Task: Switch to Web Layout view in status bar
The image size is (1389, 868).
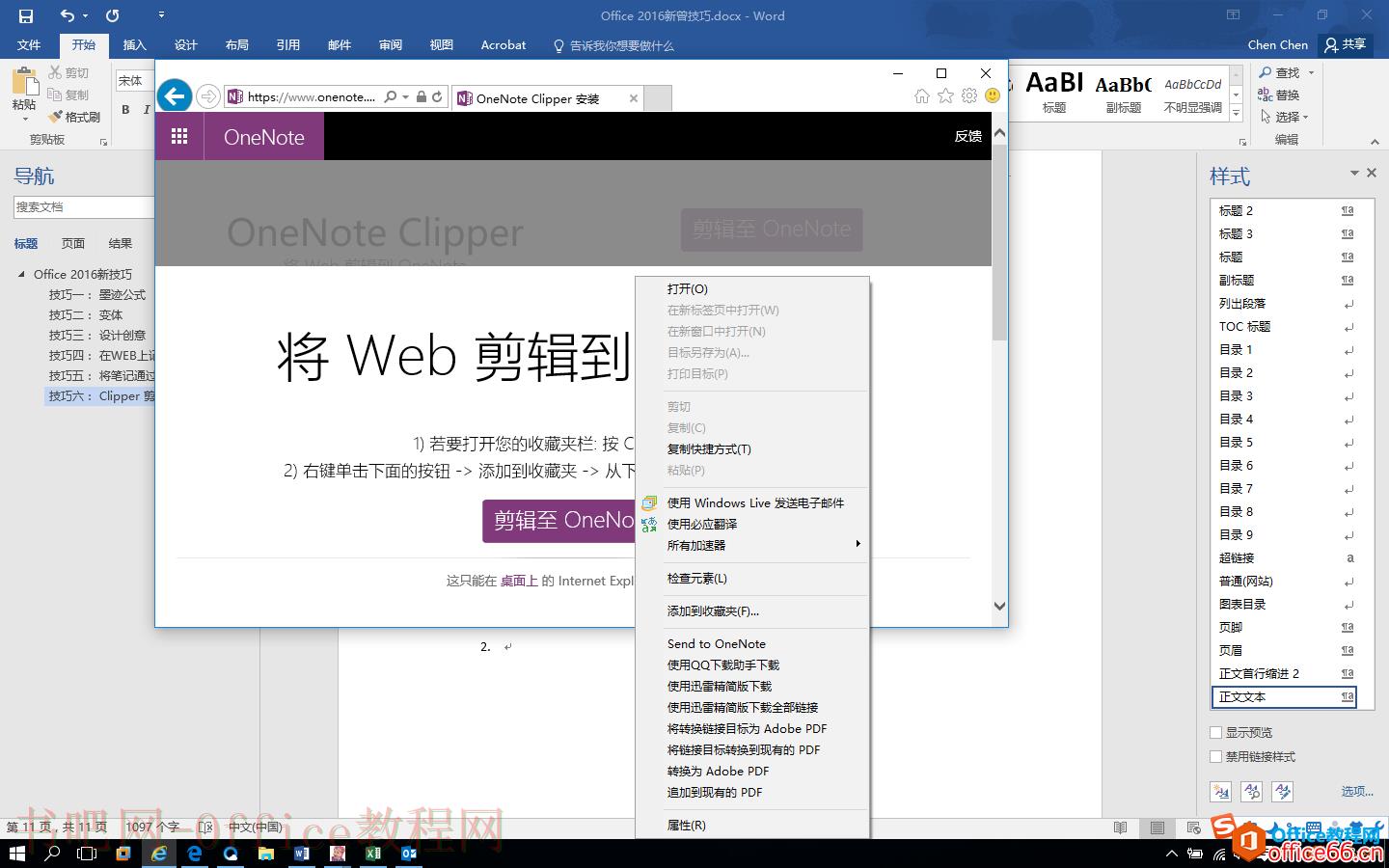Action: [x=1193, y=827]
